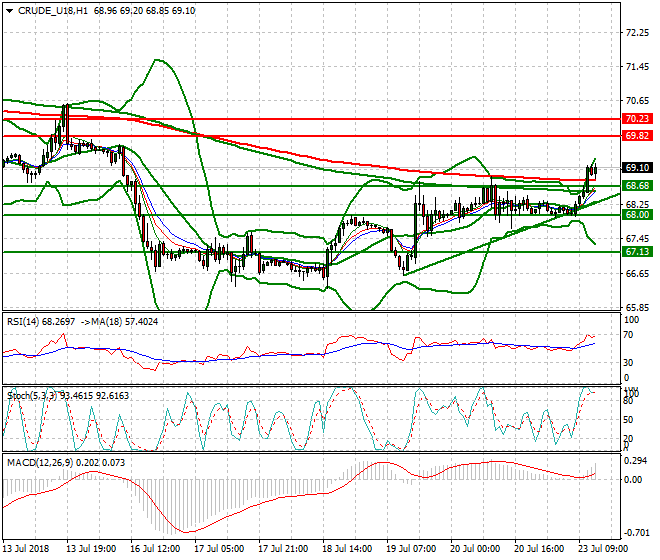Click the 70.65 price axis value
This screenshot has width=660, height=560.
[x=637, y=101]
